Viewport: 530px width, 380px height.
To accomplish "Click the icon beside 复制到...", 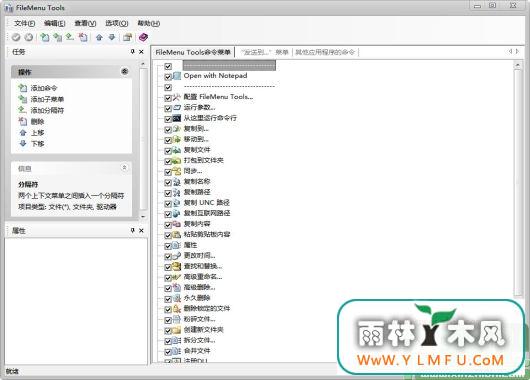I will [x=177, y=129].
